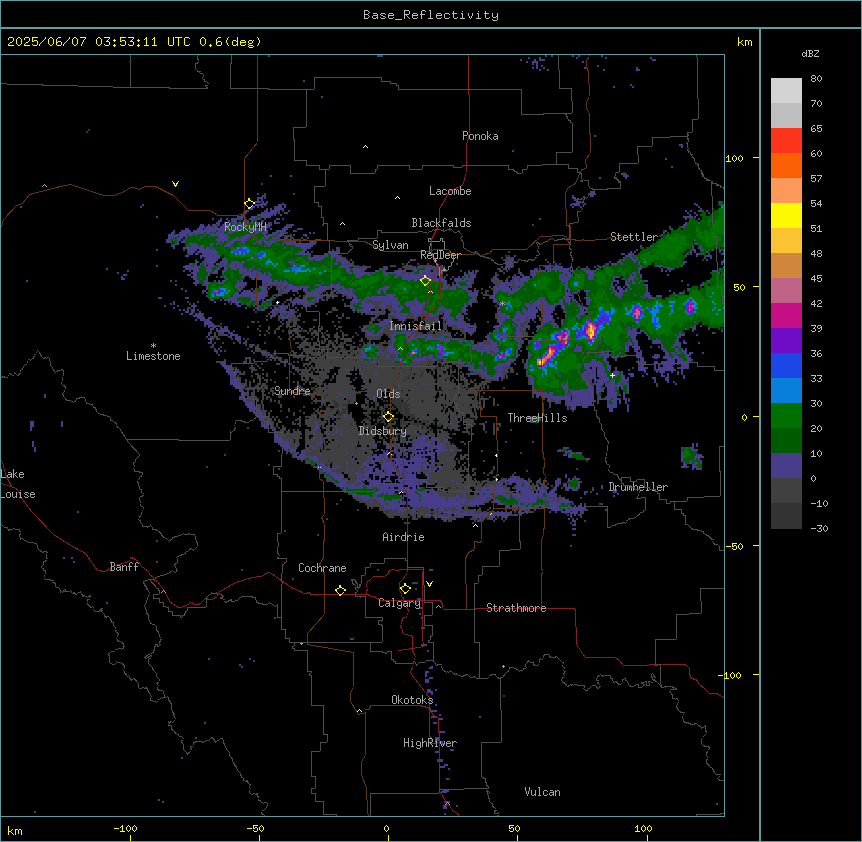Select the HighRiver map label
This screenshot has height=842, width=862.
tap(430, 743)
